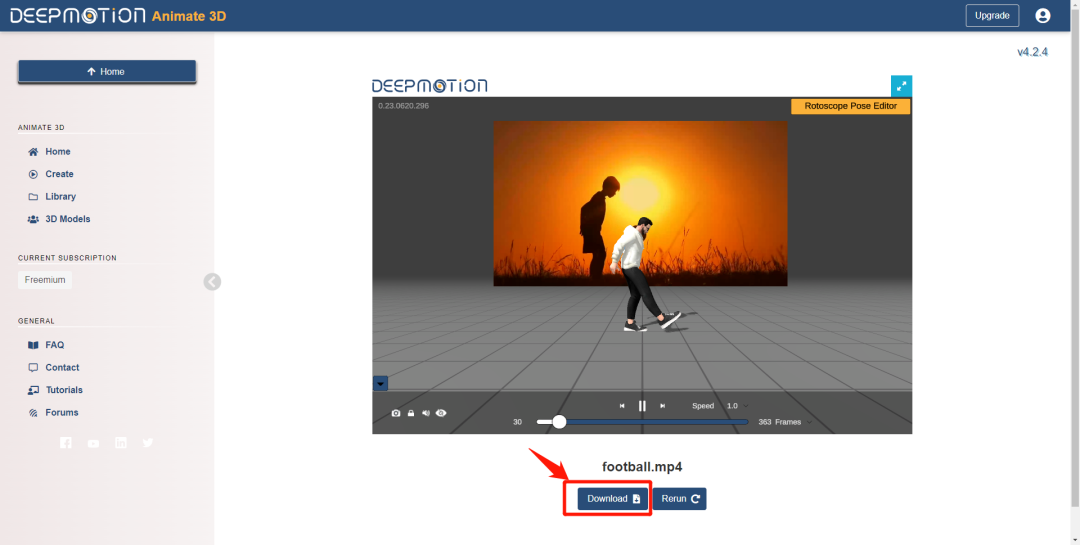Screen dimensions: 1080x545
Task: Skip to previous frame
Action: tap(622, 406)
